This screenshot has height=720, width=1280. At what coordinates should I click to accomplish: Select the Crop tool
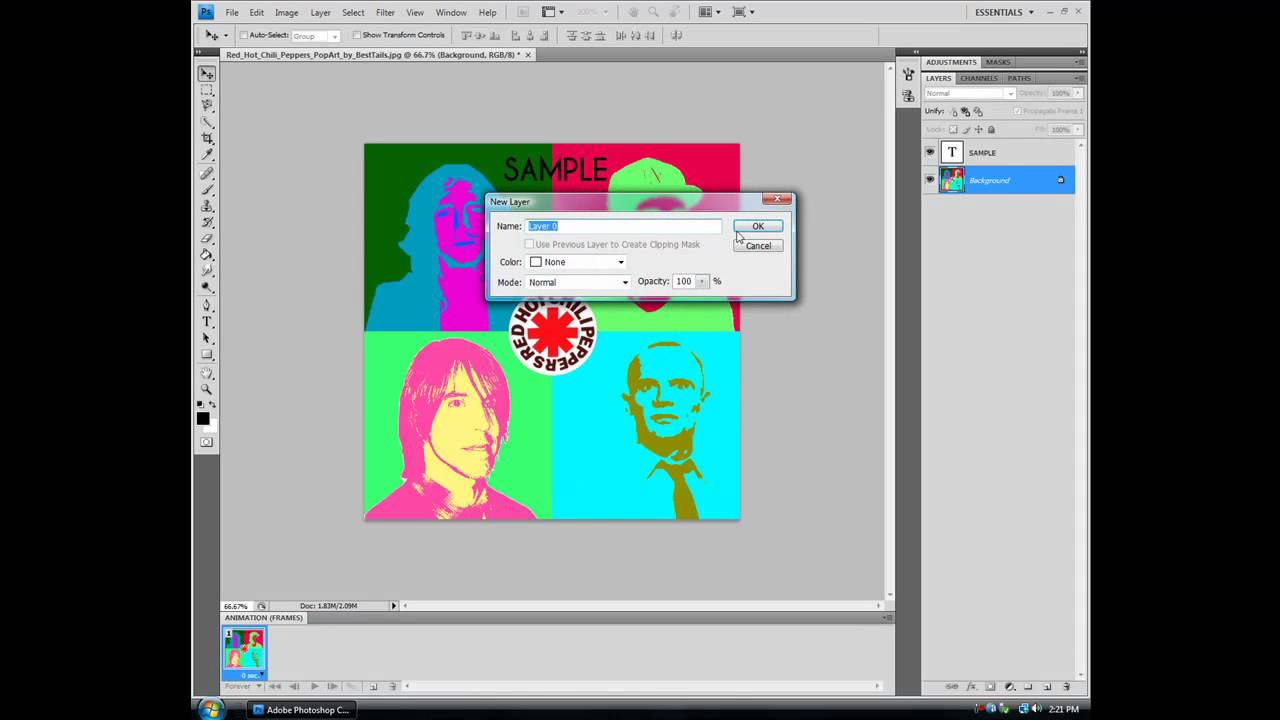coord(207,137)
